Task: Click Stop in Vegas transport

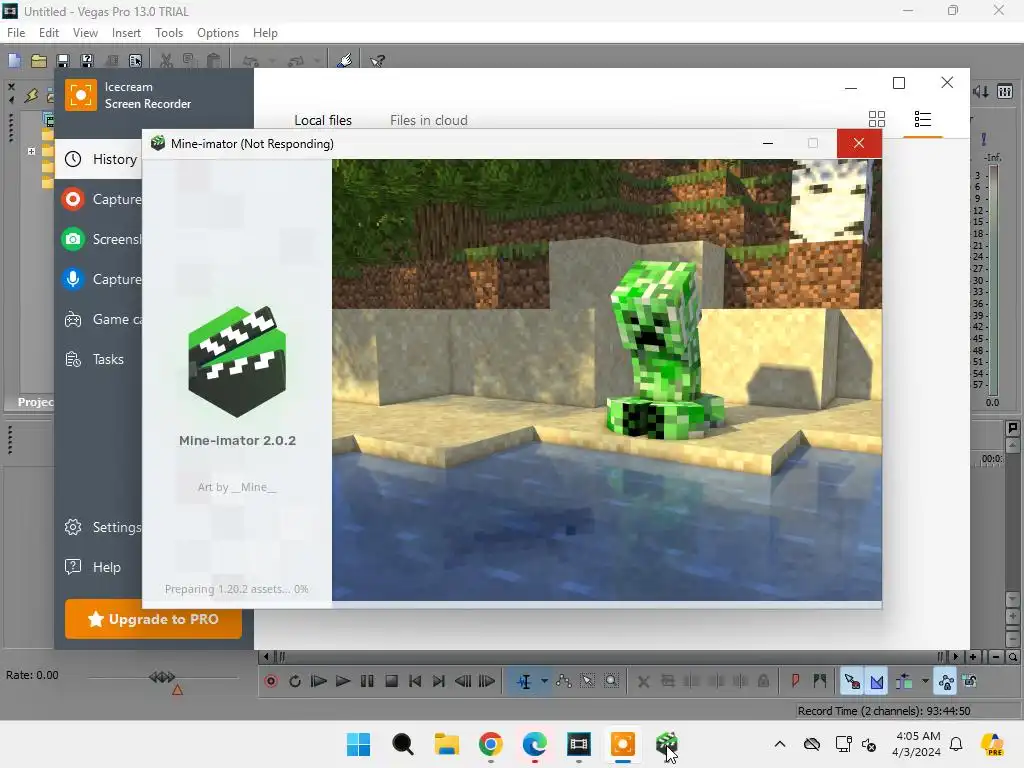Action: [x=391, y=681]
